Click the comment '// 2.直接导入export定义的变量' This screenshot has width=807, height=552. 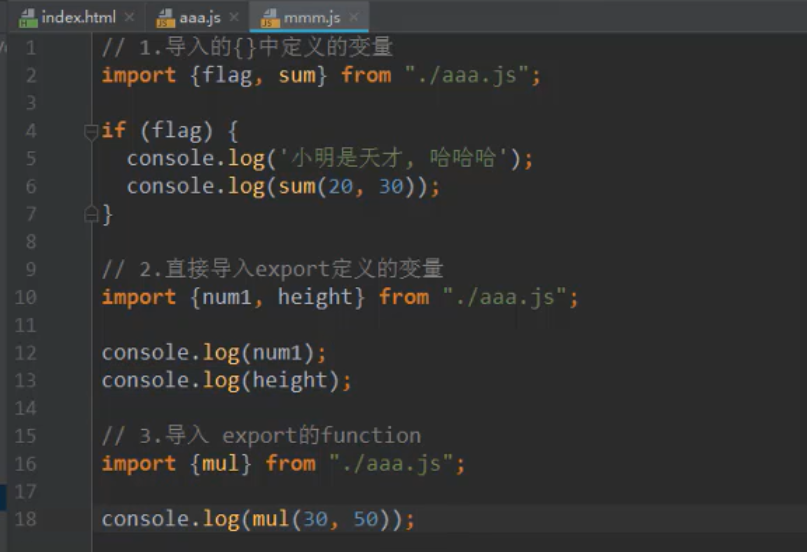coord(273,269)
